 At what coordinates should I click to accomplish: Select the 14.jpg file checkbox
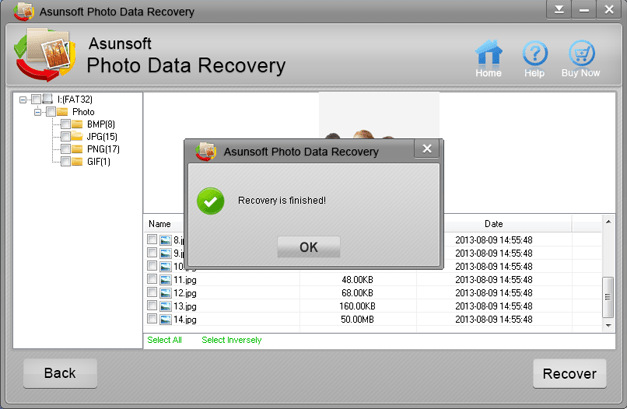(x=152, y=319)
